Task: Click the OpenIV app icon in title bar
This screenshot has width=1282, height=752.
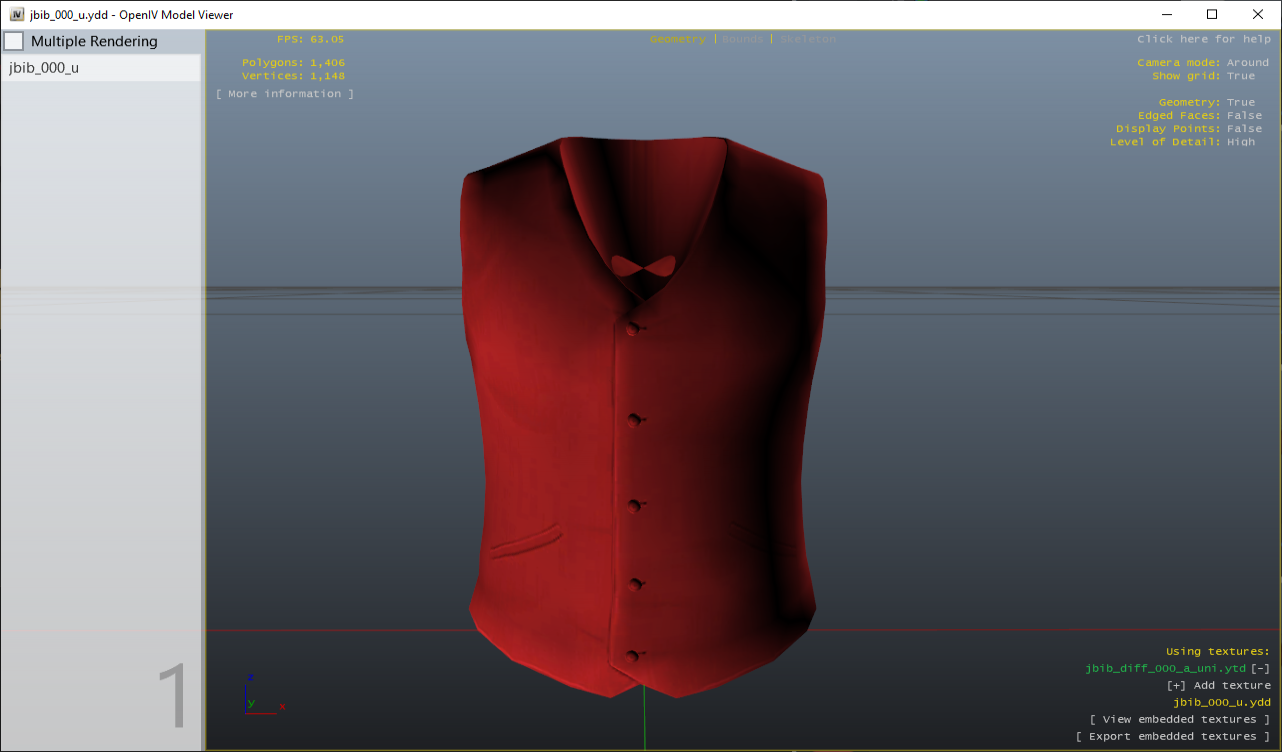Action: point(17,14)
